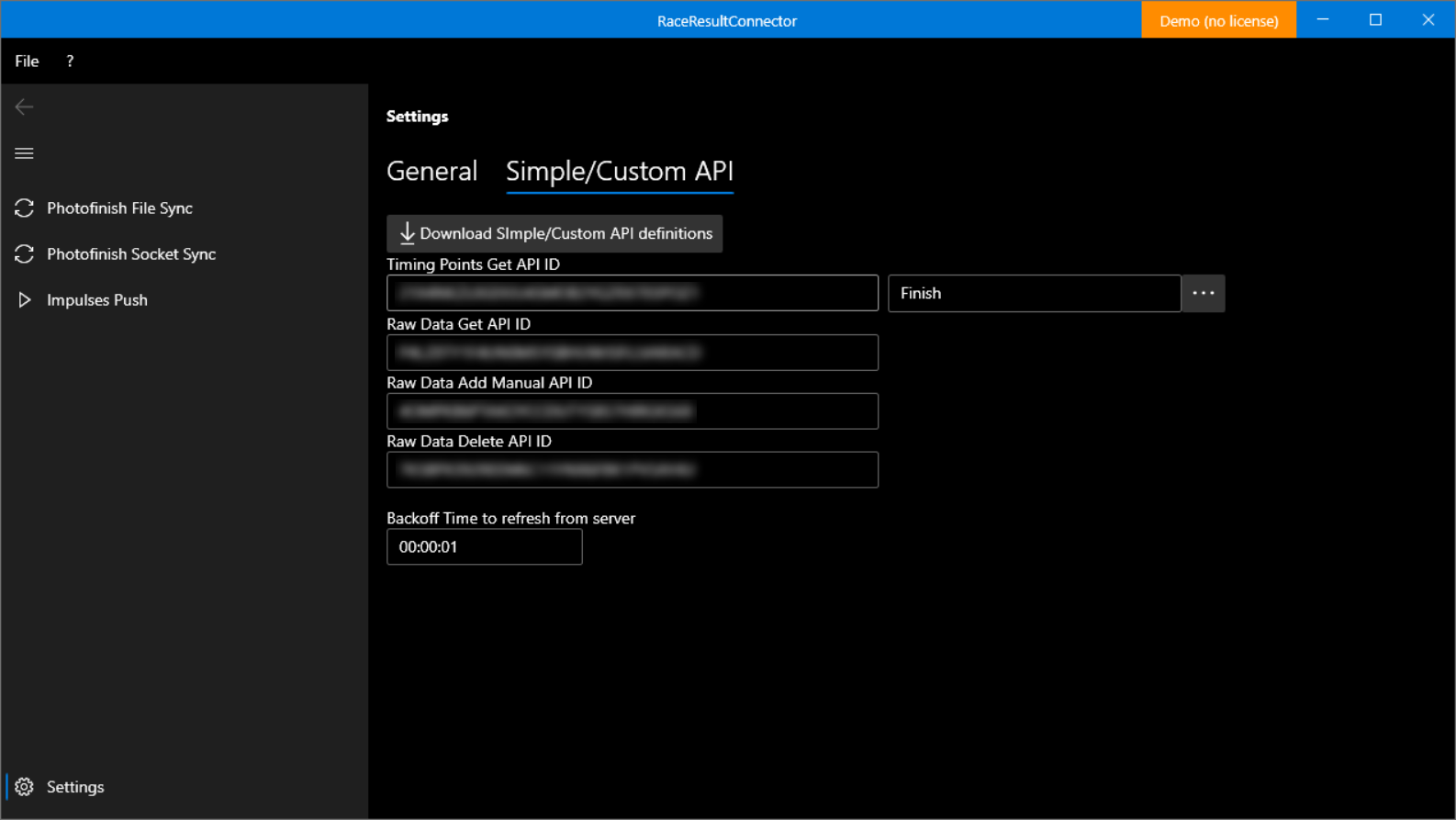Click the ellipsis button beside Finish
The width and height of the screenshot is (1456, 820).
[1203, 293]
